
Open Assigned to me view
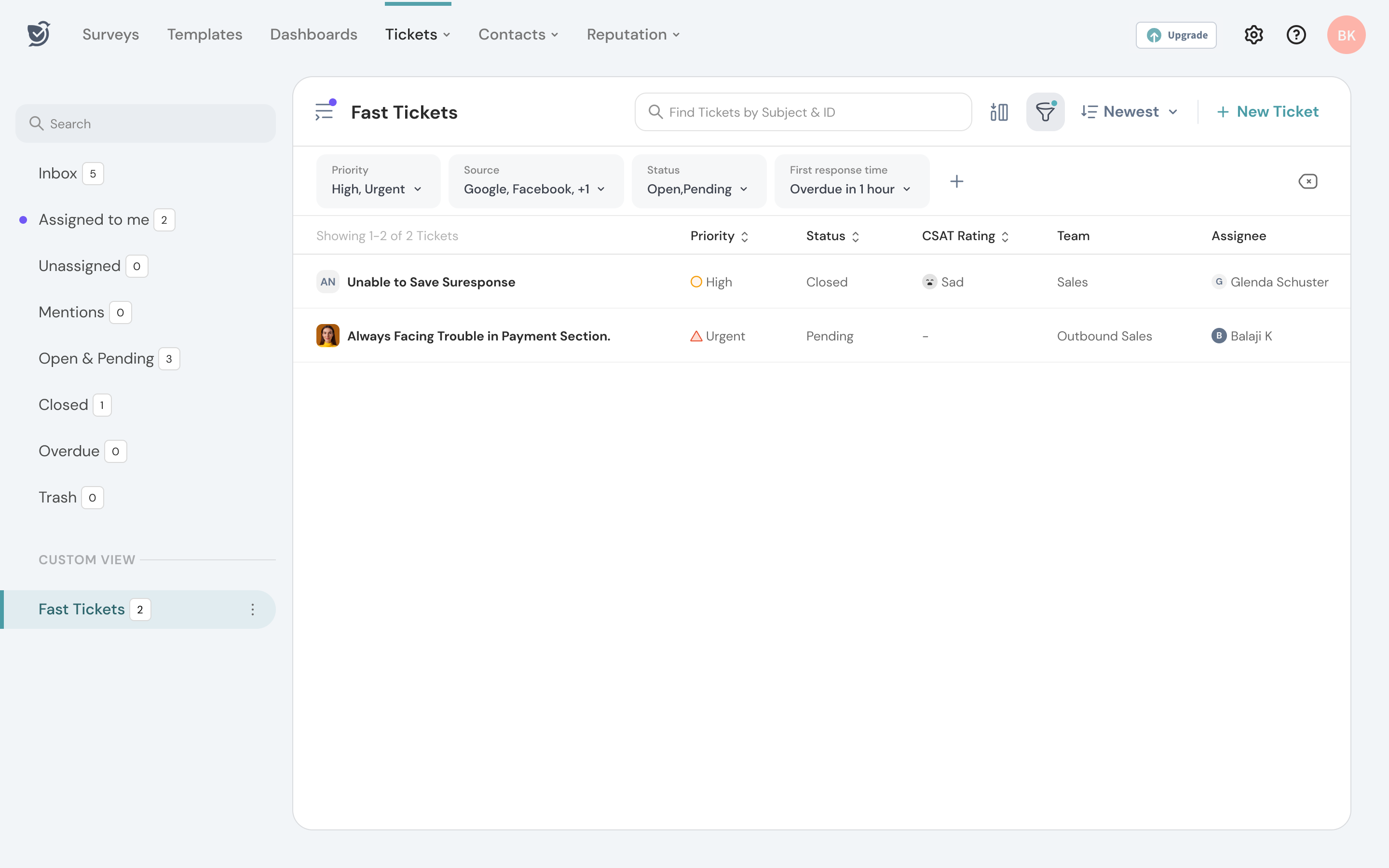coord(107,220)
